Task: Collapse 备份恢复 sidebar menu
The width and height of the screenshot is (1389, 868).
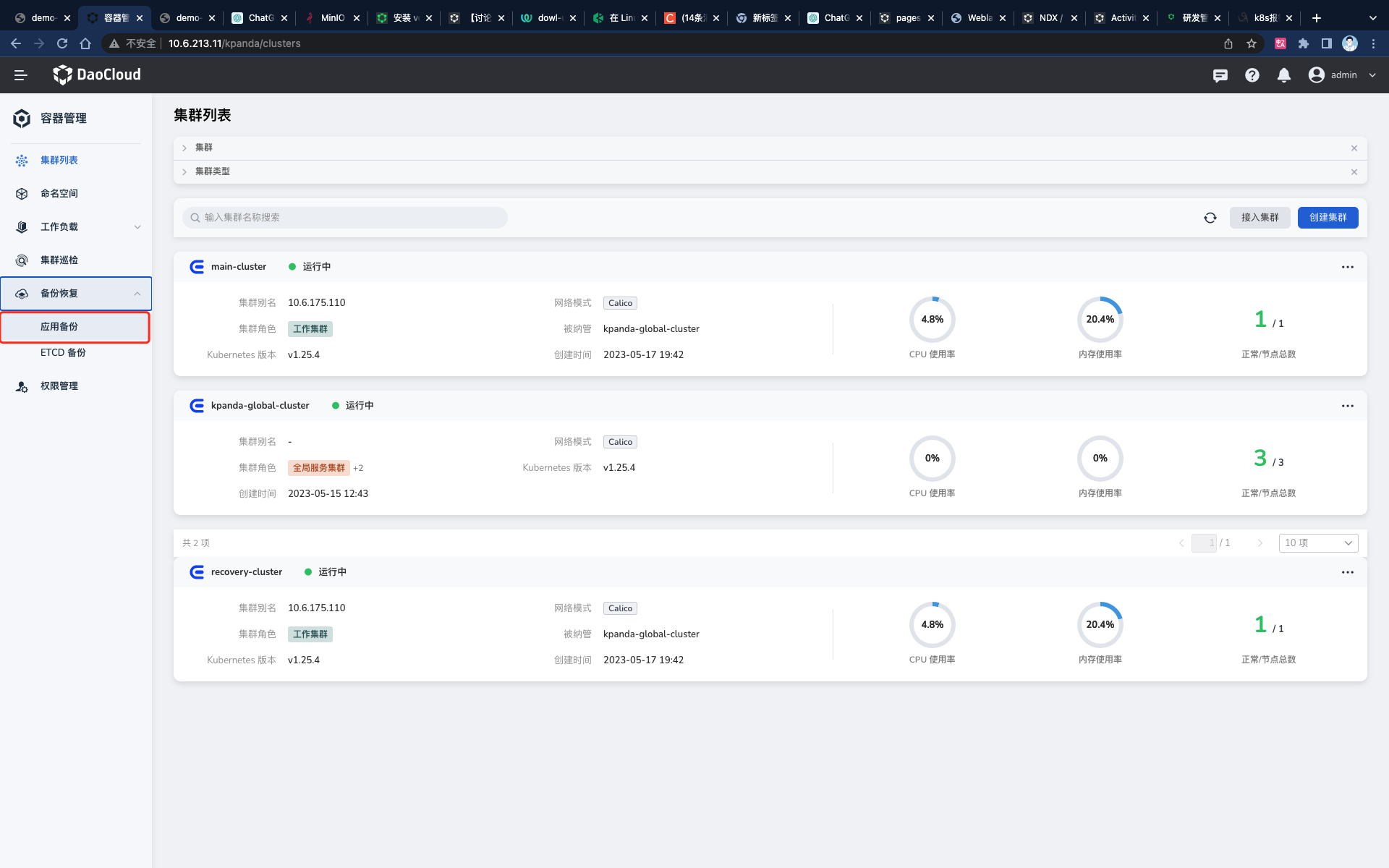Action: click(x=76, y=294)
